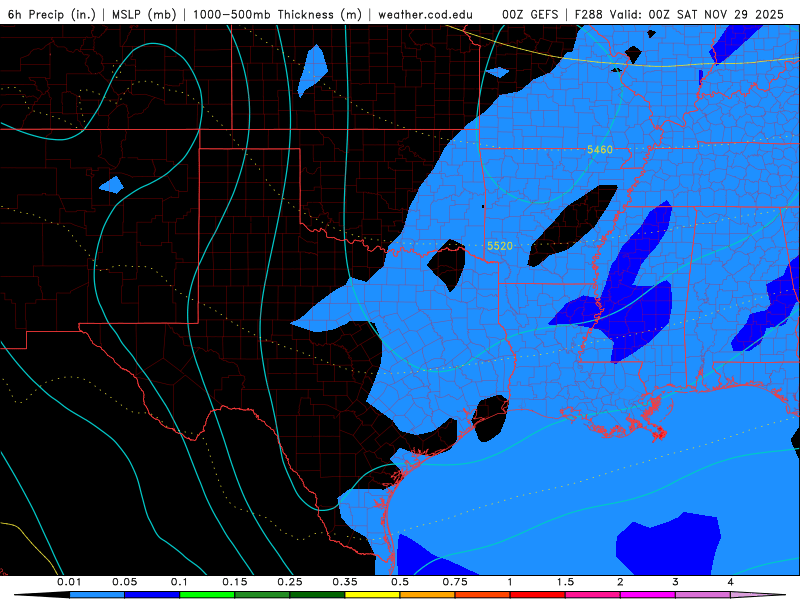
Task: Click the orange 0.5-0.75 legend swatch
Action: coord(428,595)
